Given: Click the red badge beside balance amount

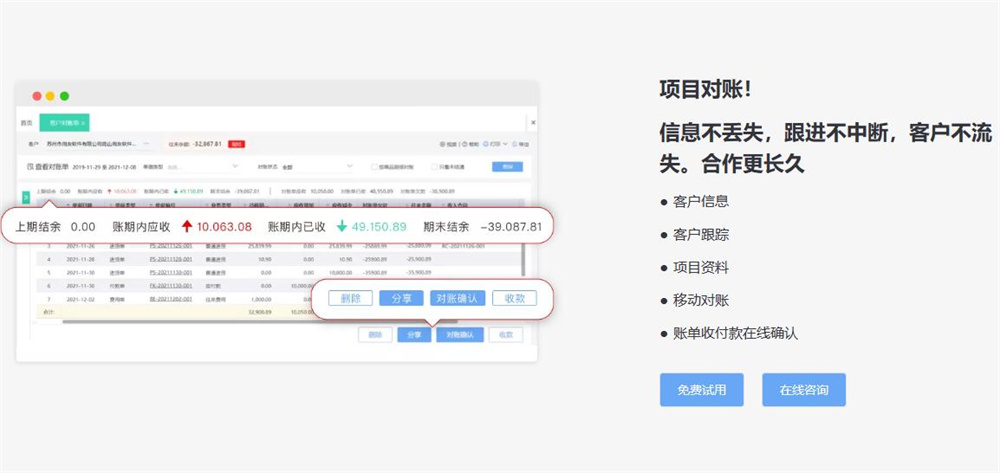Looking at the screenshot, I should 237,144.
